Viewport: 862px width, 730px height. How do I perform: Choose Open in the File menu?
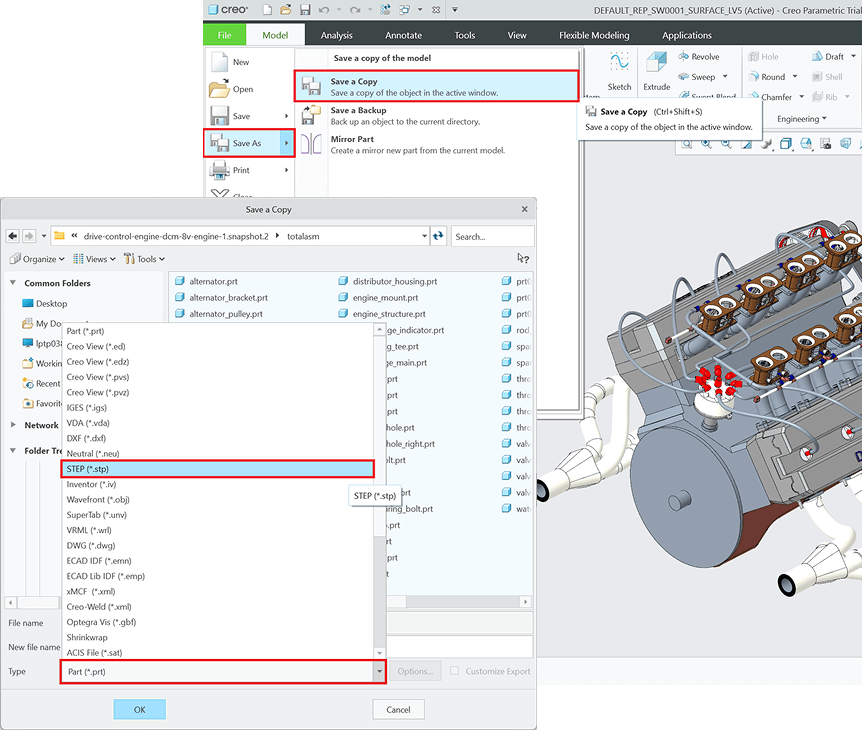click(x=250, y=89)
